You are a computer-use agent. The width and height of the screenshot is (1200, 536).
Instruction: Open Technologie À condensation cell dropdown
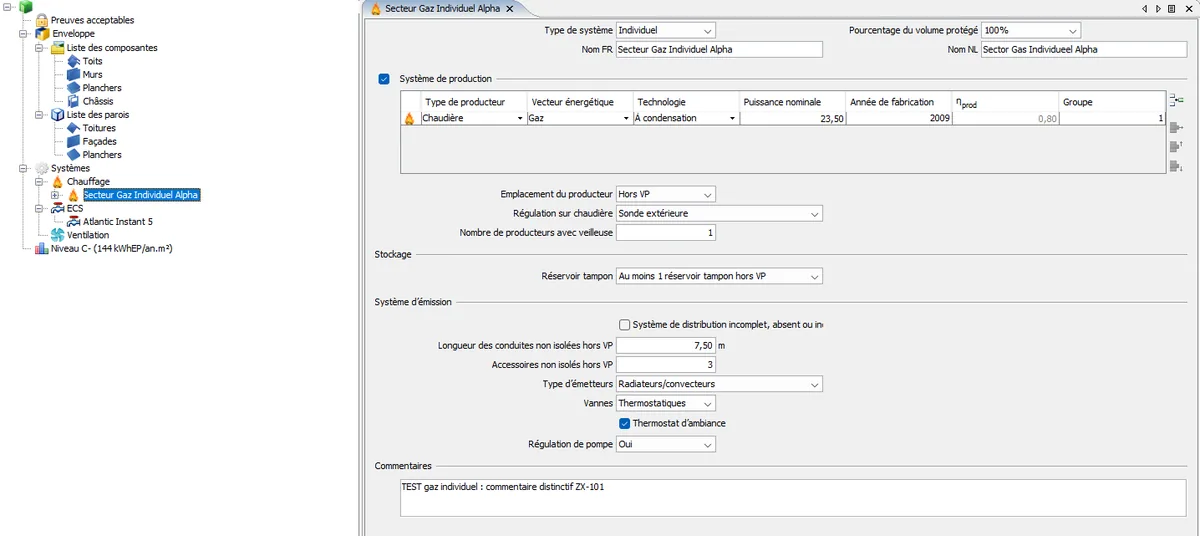731,118
